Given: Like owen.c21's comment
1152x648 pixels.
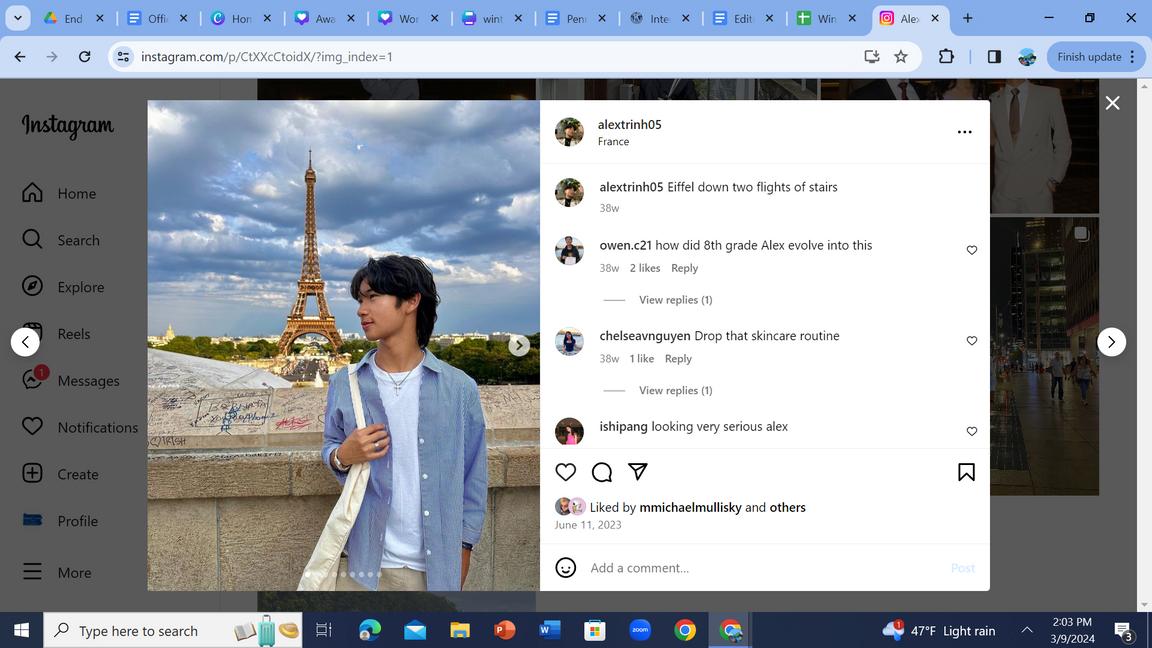Looking at the screenshot, I should (971, 251).
